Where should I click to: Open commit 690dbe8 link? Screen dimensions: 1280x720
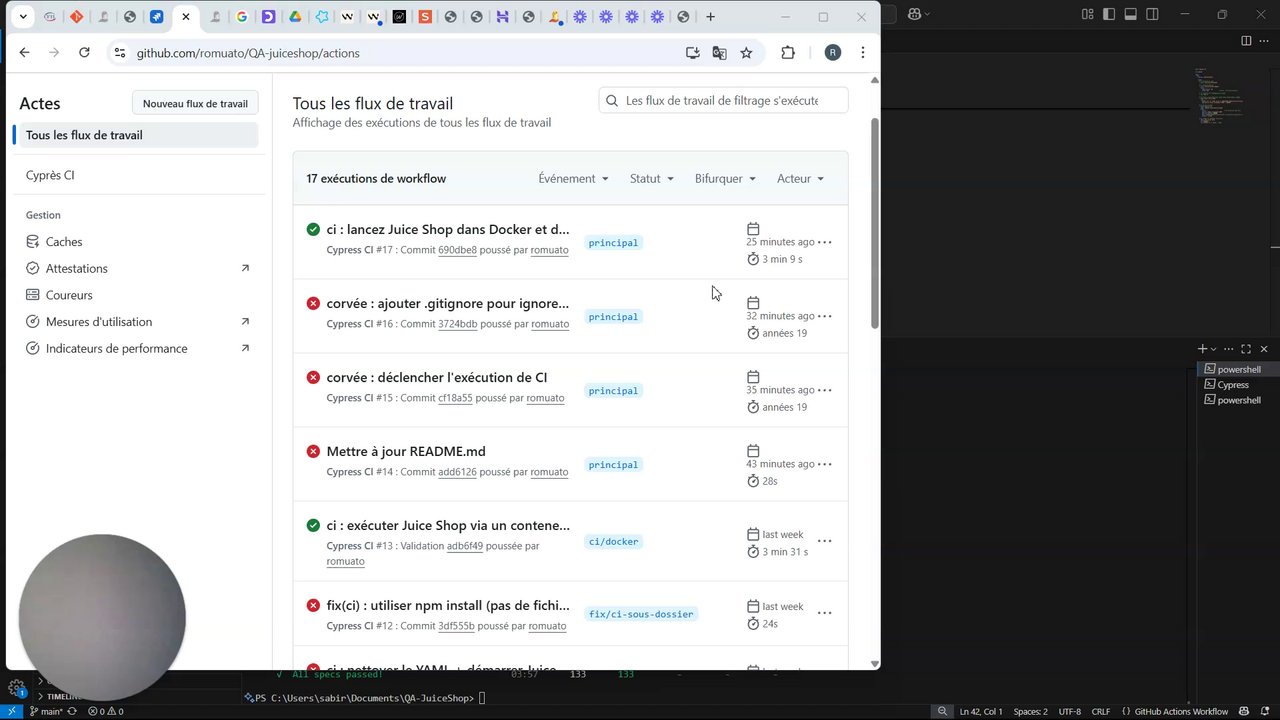[457, 250]
